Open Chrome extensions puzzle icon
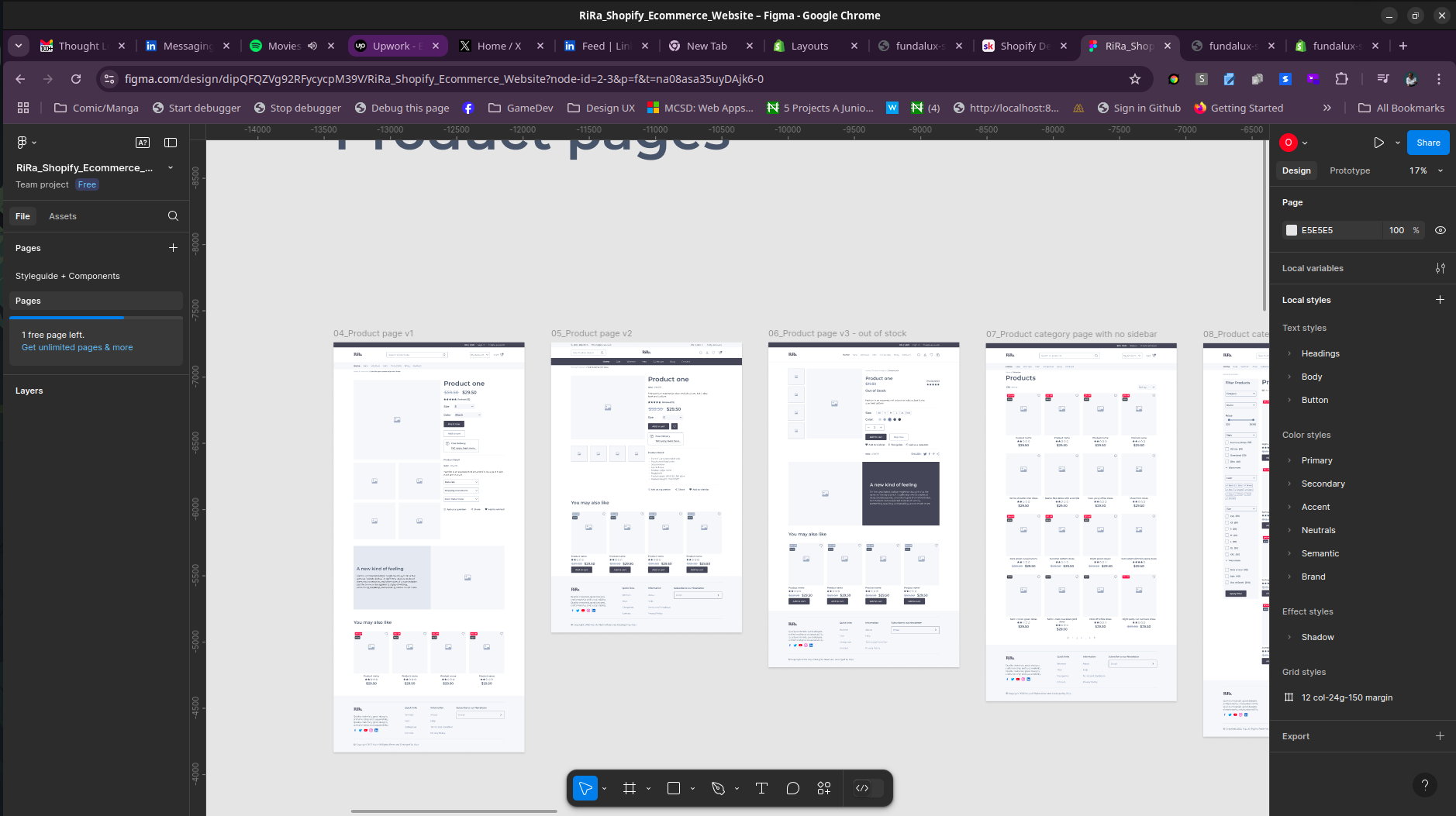Viewport: 1456px width, 816px height. [x=1341, y=79]
